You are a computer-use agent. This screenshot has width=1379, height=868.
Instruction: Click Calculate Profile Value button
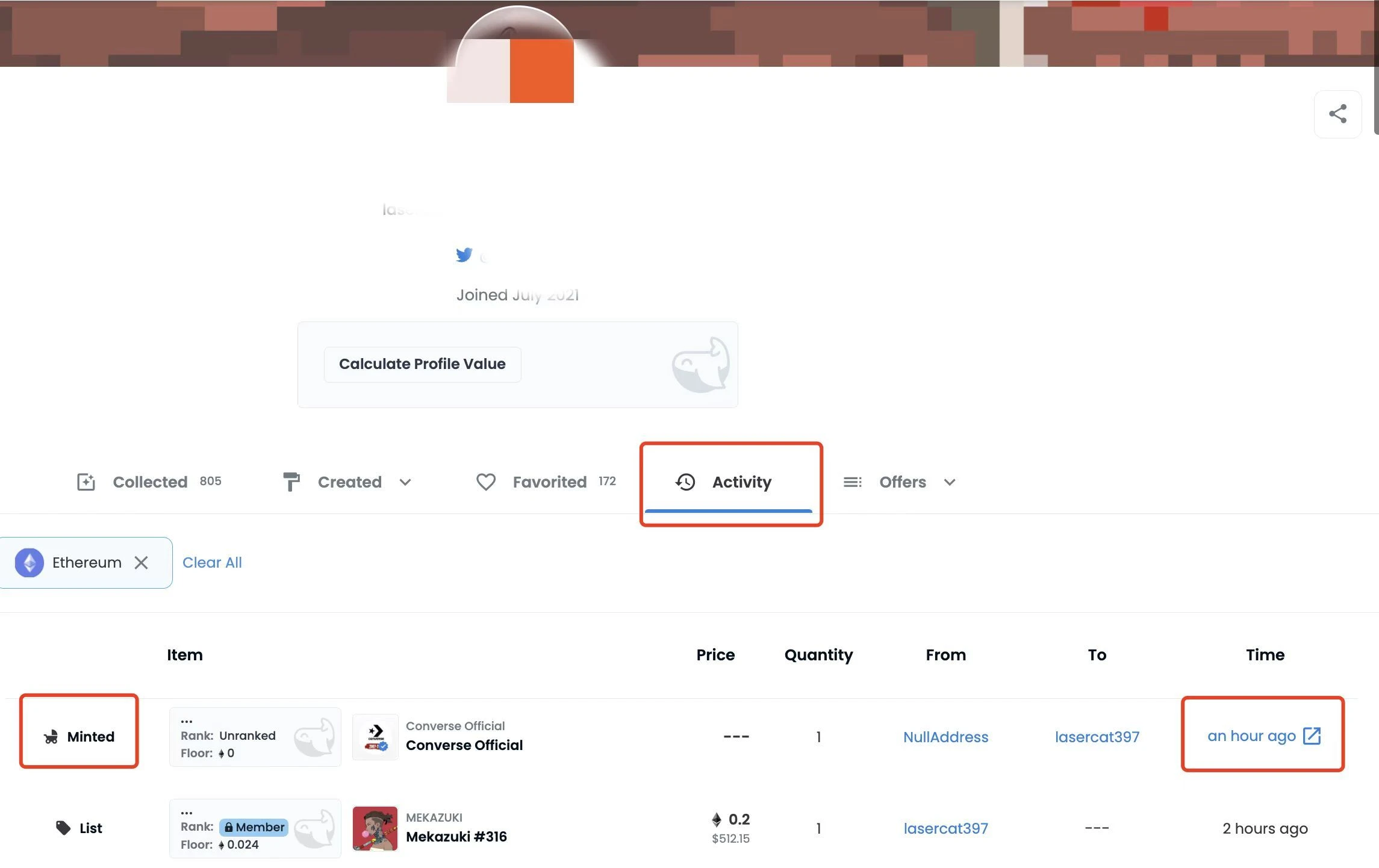[422, 363]
